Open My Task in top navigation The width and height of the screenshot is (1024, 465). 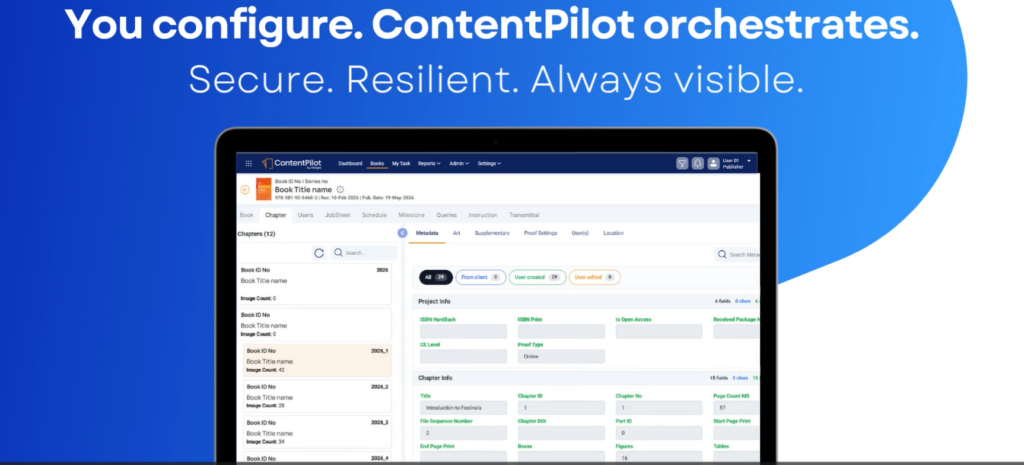point(401,163)
